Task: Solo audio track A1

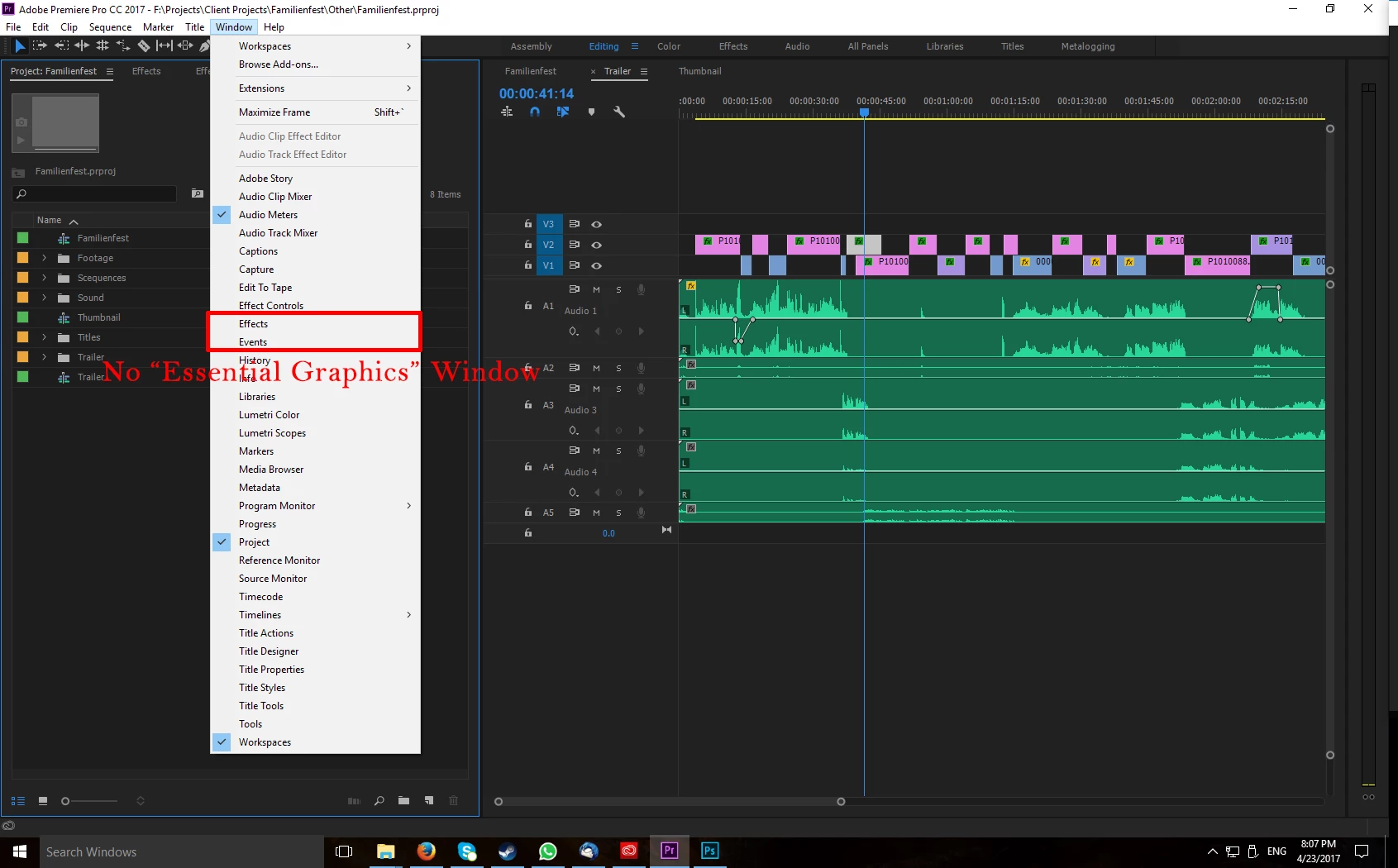Action: [618, 289]
